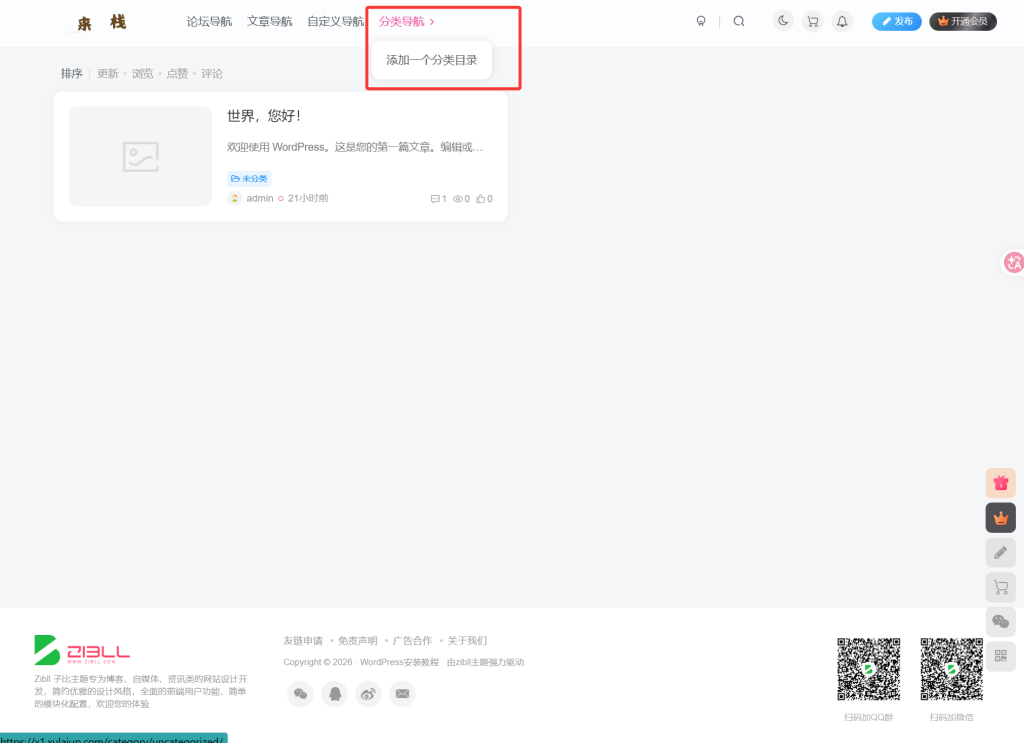Click the 扫码加微信 QR code image
The height and width of the screenshot is (743, 1024).
tap(952, 669)
